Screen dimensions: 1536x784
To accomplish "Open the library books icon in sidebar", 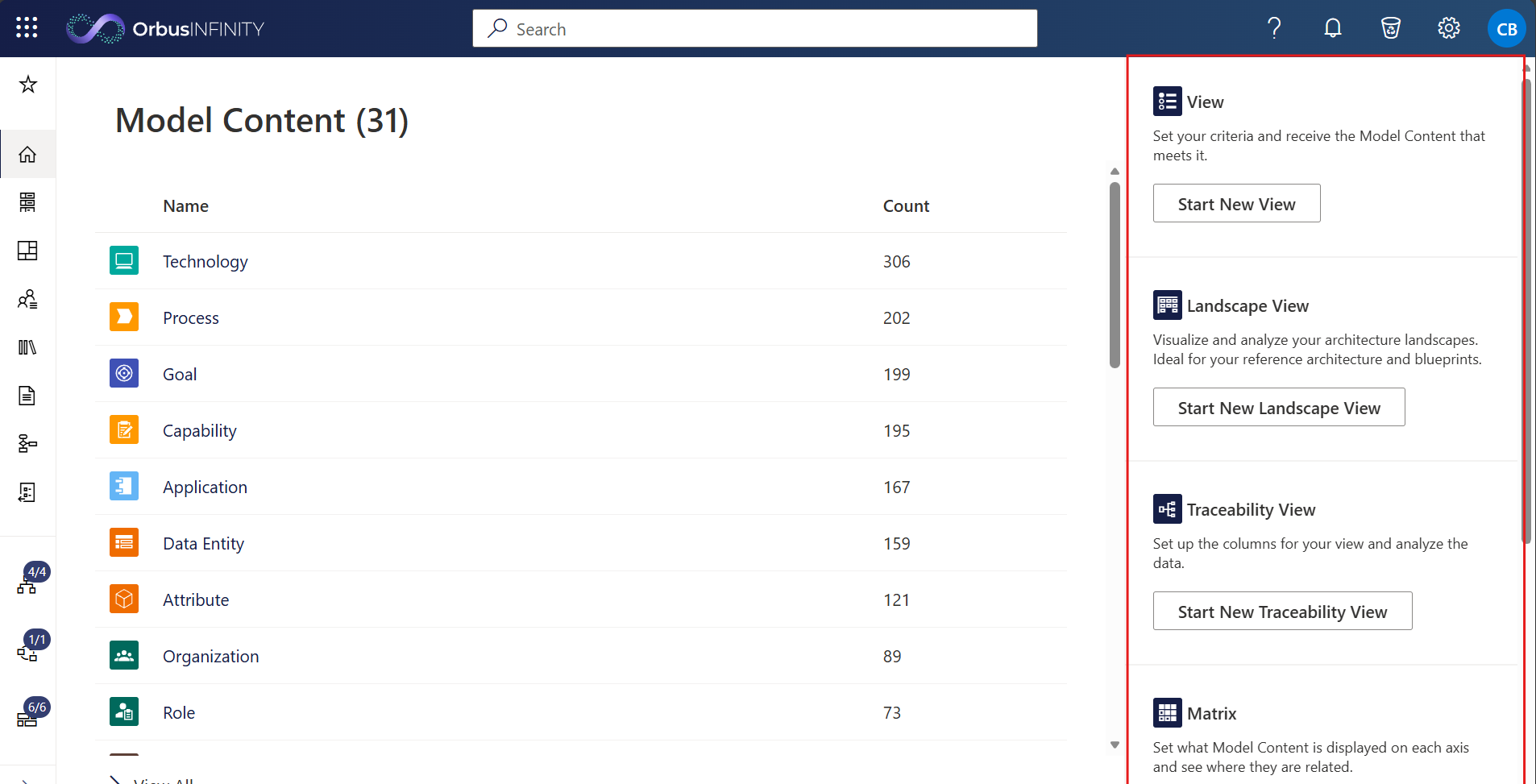I will [x=27, y=347].
